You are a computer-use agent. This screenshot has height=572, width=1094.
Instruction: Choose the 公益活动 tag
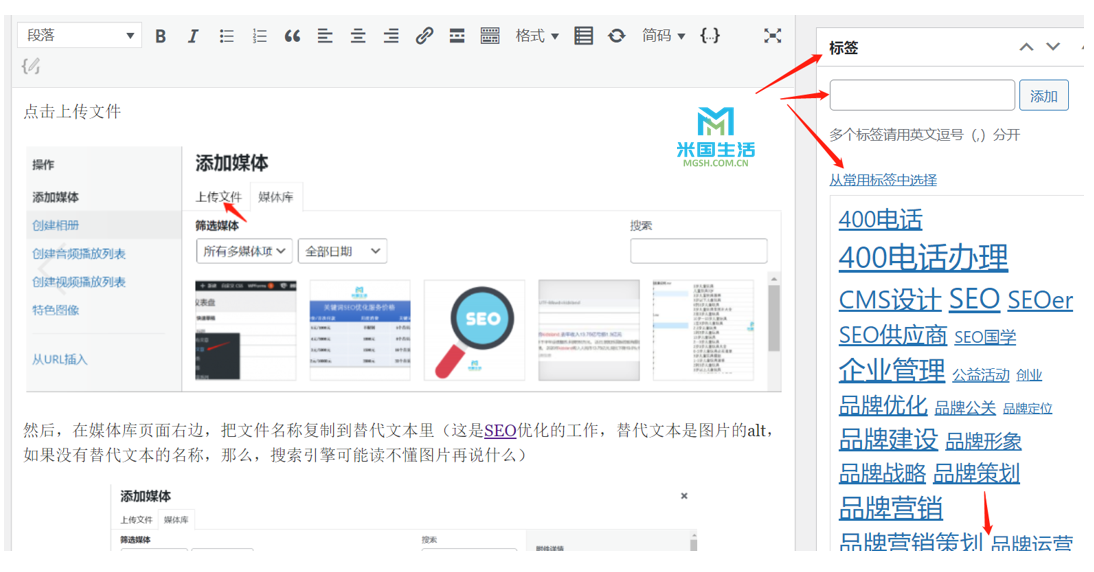[981, 375]
